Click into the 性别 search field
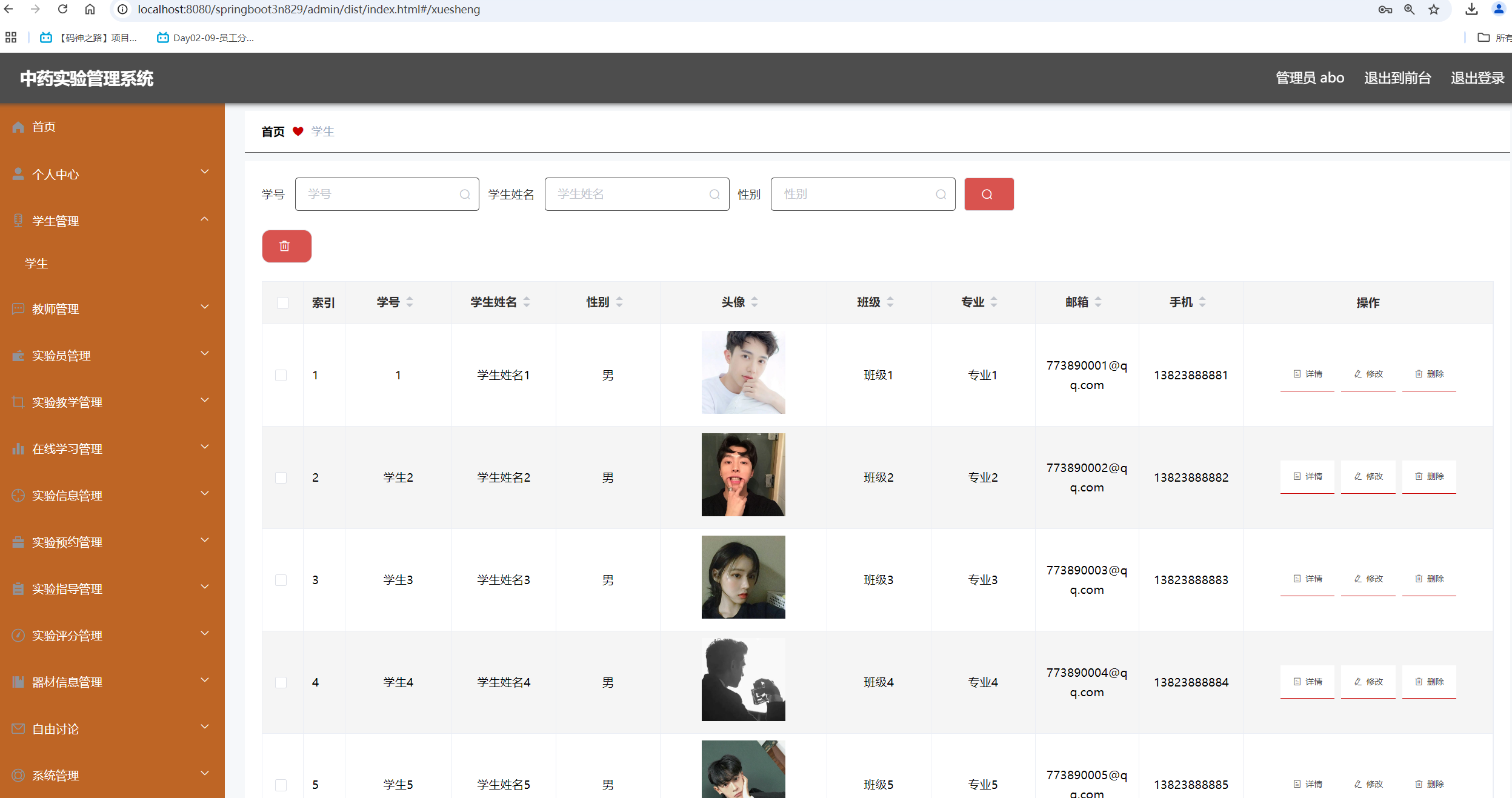This screenshot has width=1512, height=798. coord(863,194)
